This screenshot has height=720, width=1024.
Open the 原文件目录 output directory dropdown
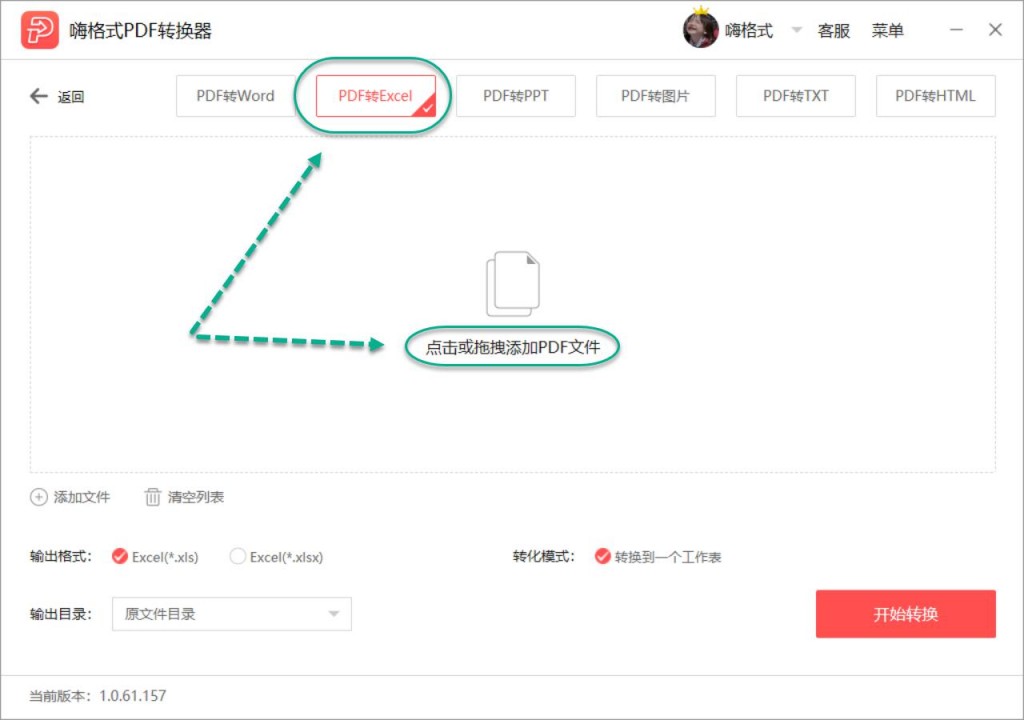[232, 614]
